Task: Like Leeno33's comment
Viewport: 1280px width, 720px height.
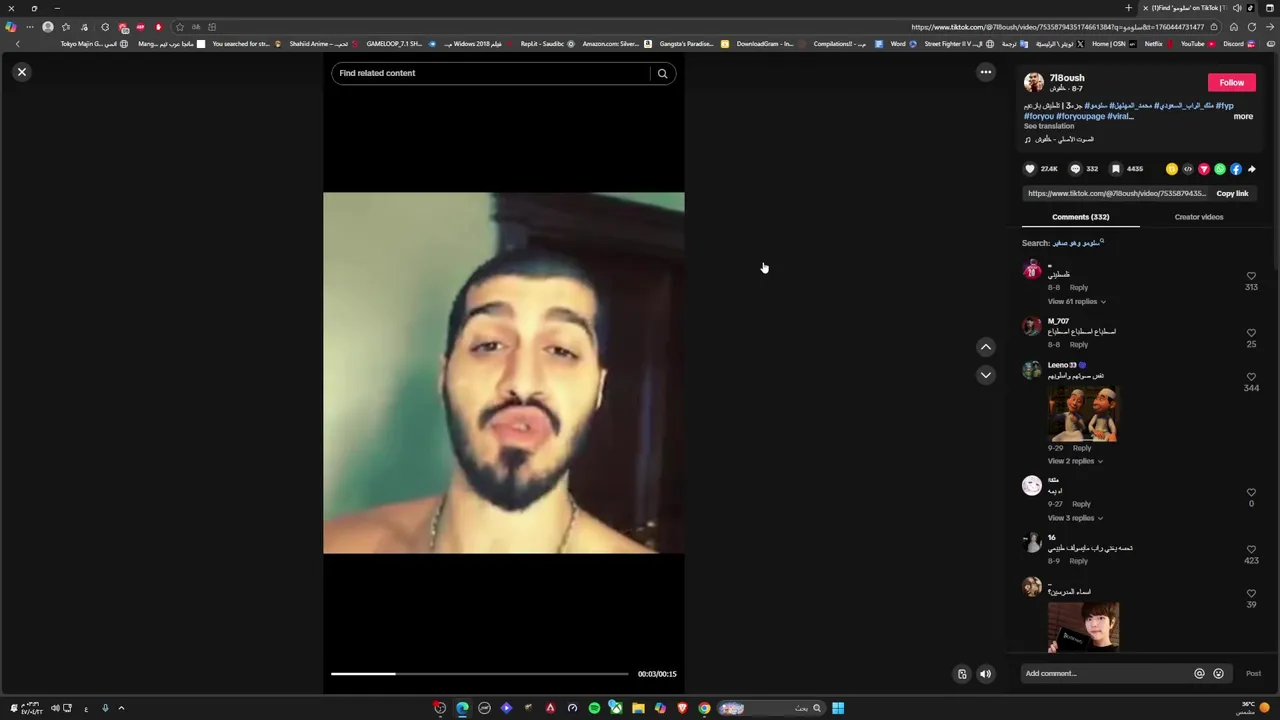Action: tap(1251, 377)
